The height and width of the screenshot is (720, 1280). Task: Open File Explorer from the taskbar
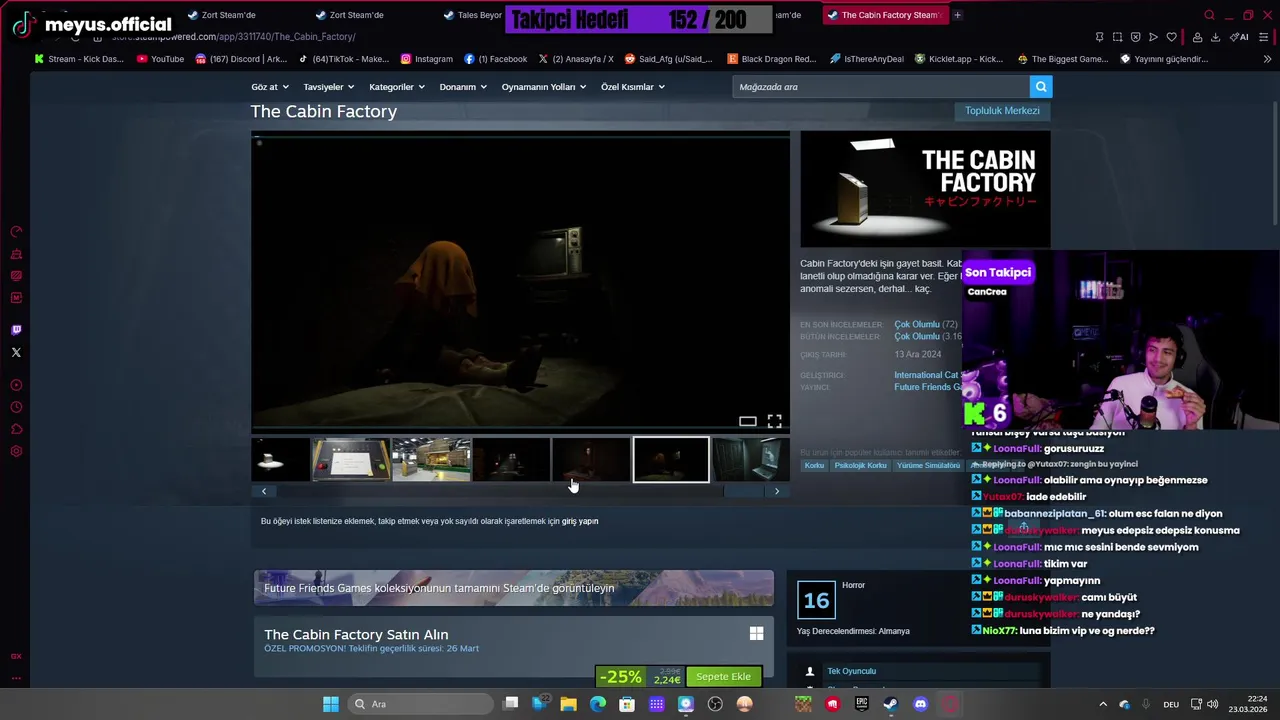[x=568, y=704]
